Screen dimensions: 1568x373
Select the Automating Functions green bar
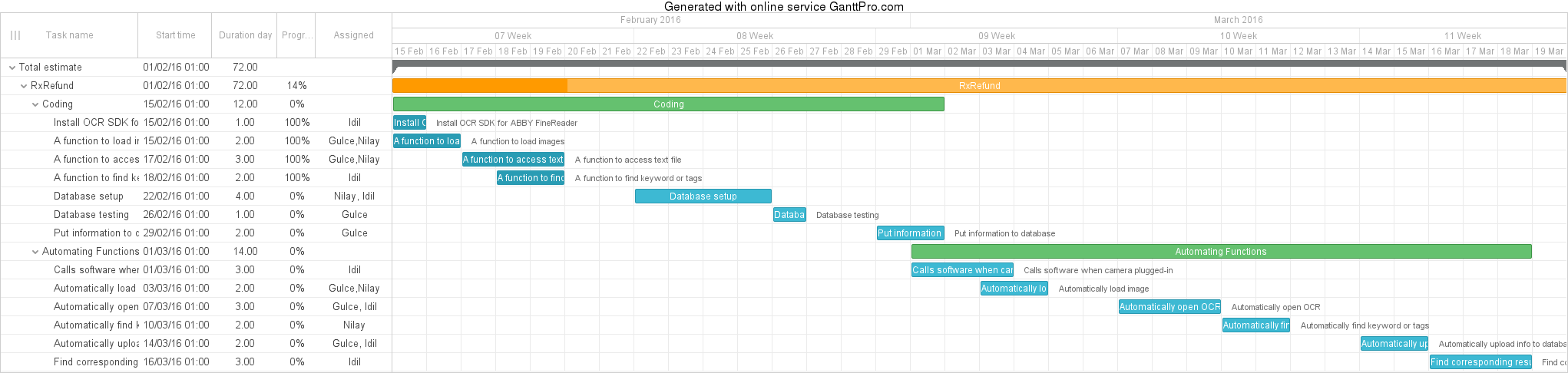1220,252
